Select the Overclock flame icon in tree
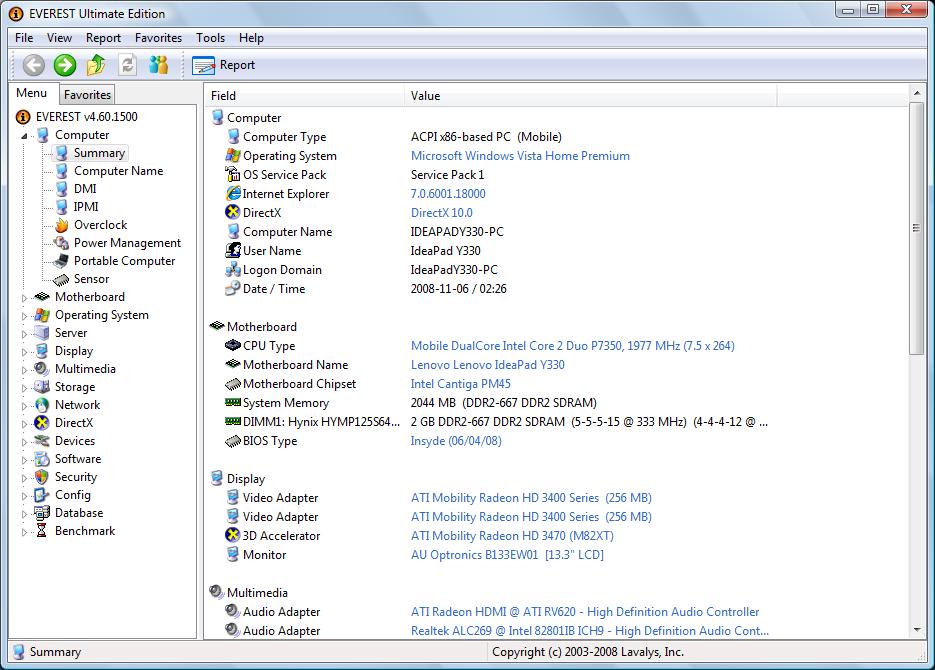935x670 pixels. point(61,225)
